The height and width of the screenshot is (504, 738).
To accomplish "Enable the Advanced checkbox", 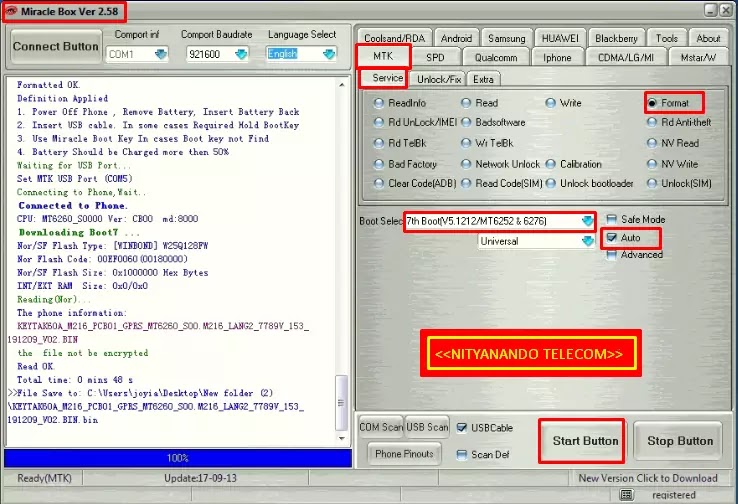I will 611,255.
